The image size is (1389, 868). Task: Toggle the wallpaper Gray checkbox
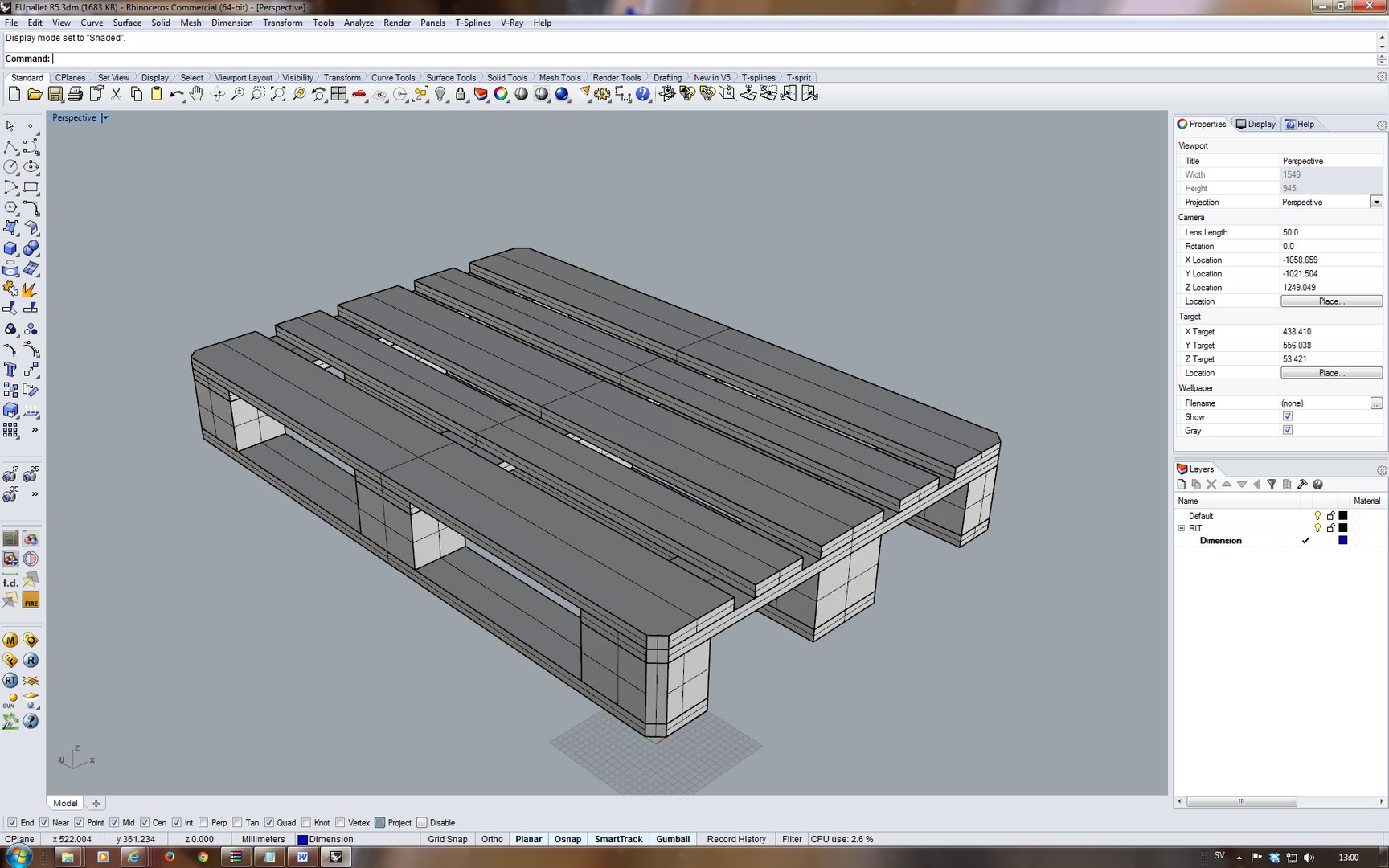click(x=1288, y=430)
